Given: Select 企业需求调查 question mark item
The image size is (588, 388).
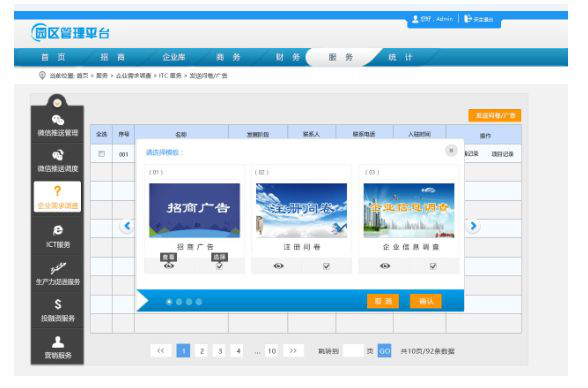Looking at the screenshot, I should pyautogui.click(x=57, y=197).
